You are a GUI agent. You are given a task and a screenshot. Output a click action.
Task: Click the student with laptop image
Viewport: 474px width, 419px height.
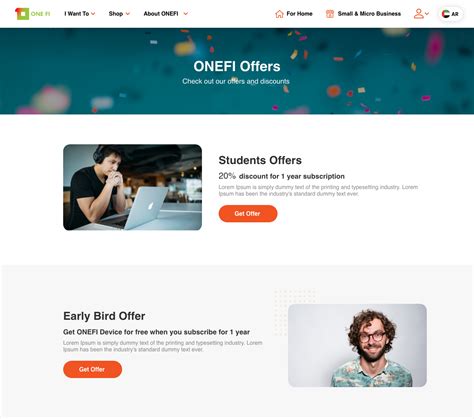pyautogui.click(x=132, y=187)
